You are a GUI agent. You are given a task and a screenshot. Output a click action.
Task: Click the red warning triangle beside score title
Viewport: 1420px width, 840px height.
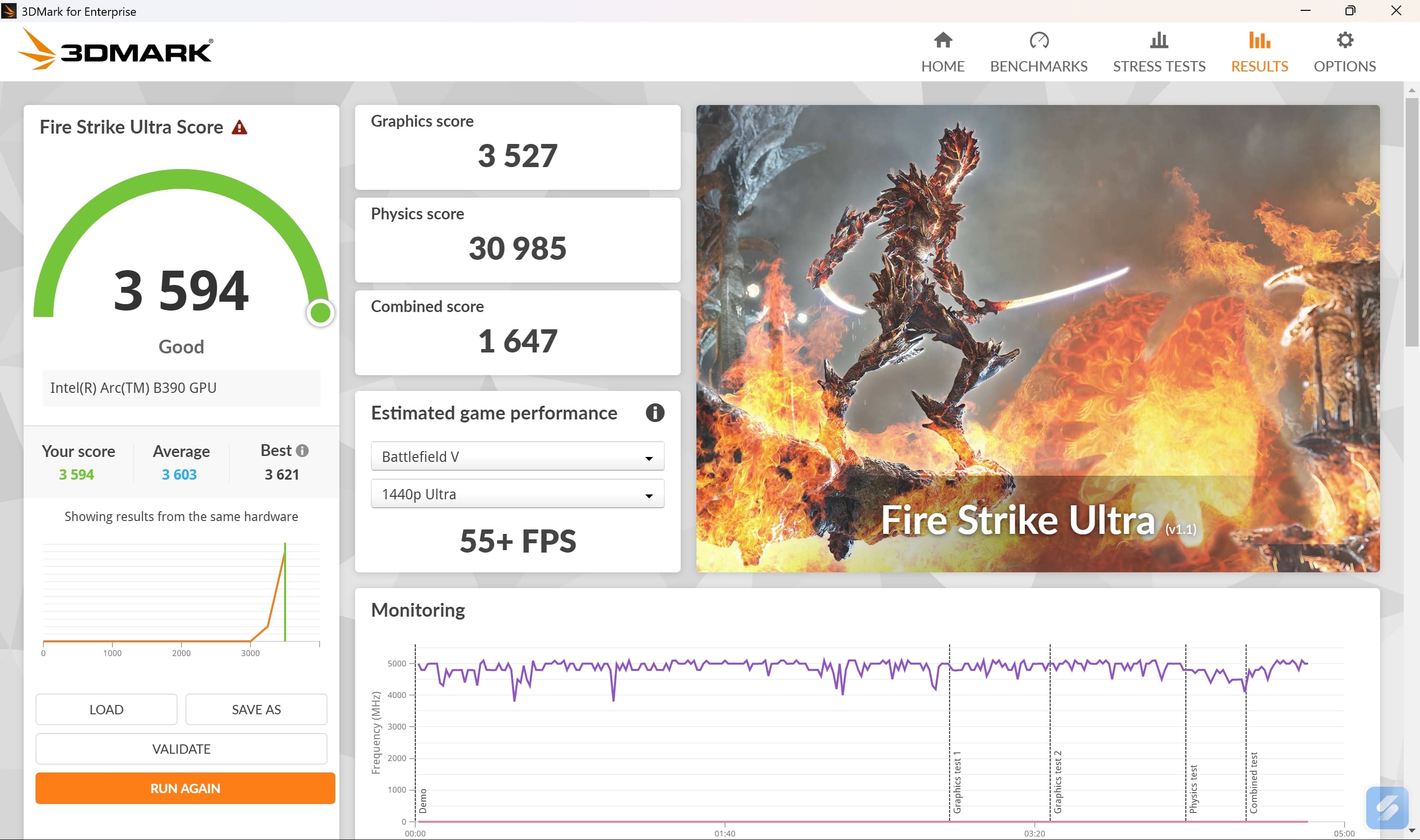click(x=240, y=127)
